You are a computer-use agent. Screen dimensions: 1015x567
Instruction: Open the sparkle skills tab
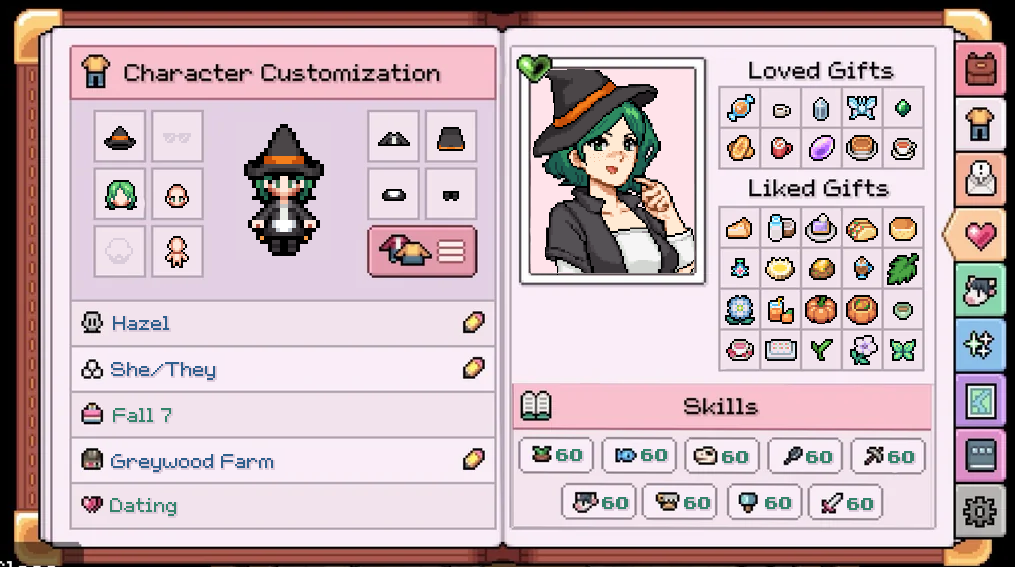click(979, 346)
